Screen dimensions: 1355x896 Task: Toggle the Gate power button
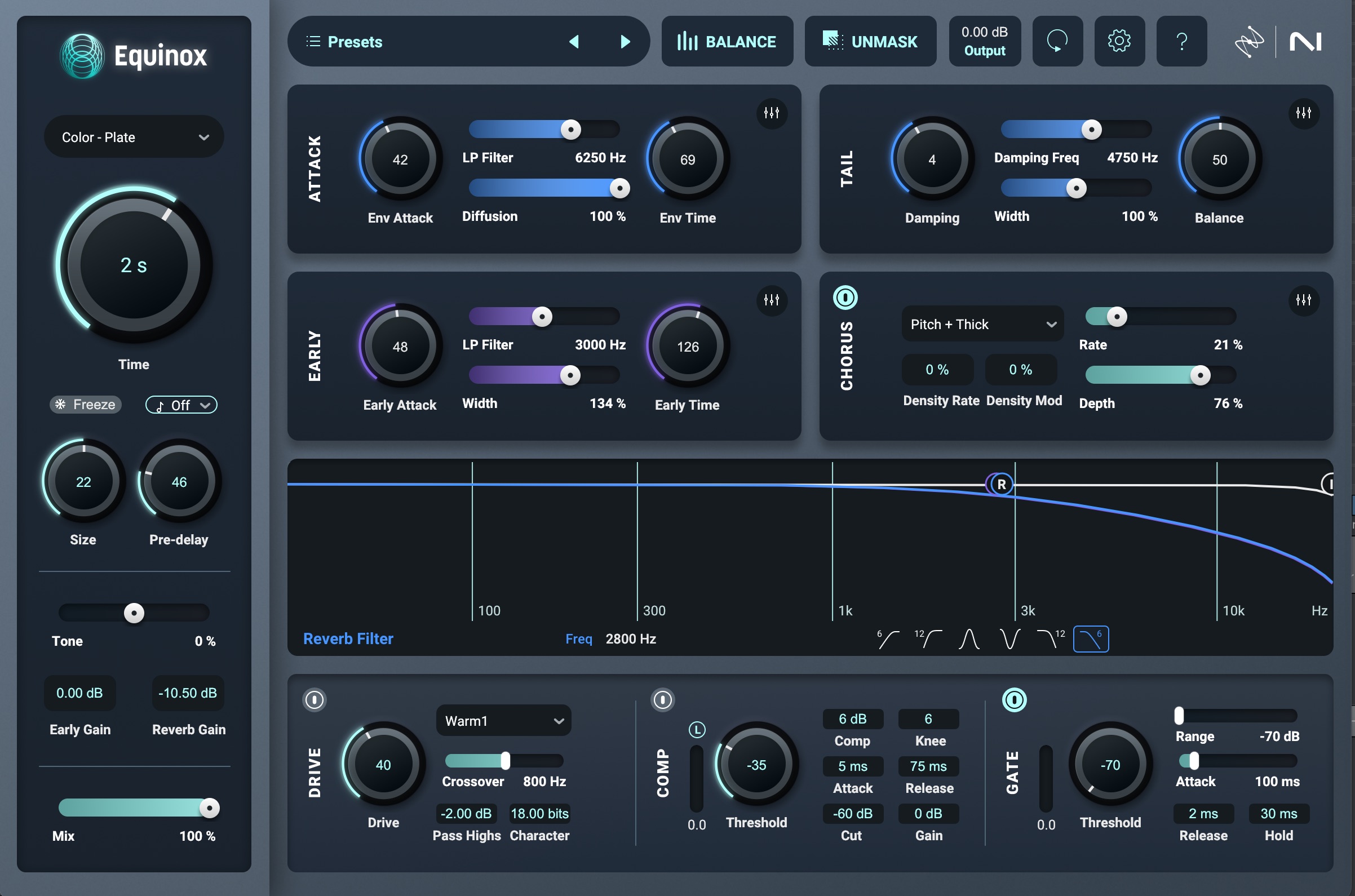tap(1015, 699)
